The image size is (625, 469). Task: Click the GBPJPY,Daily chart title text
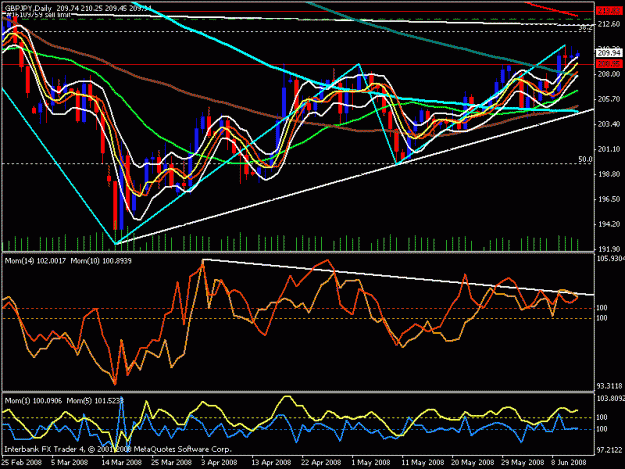tap(28, 8)
